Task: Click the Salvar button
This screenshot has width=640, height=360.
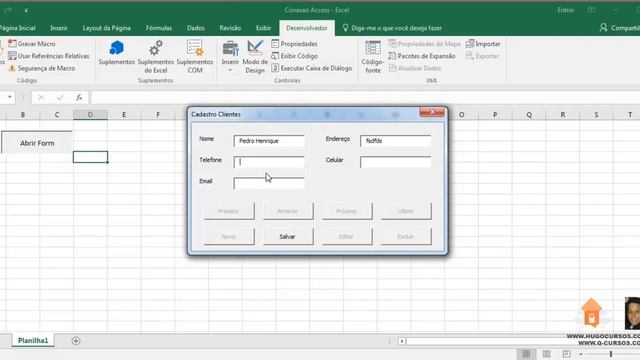Action: point(288,236)
